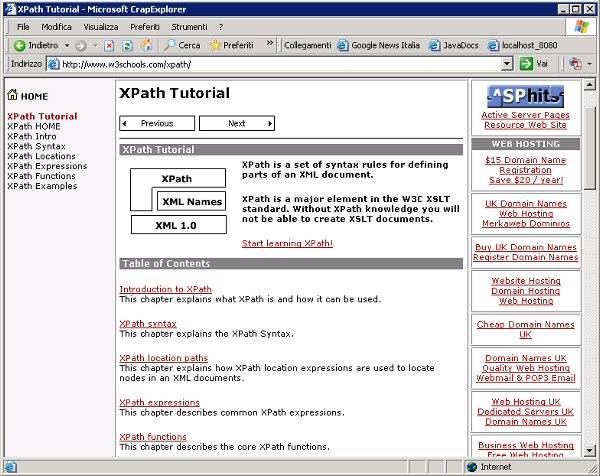Image resolution: width=600 pixels, height=476 pixels.
Task: Open the Strumenti menu
Action: click(x=189, y=27)
